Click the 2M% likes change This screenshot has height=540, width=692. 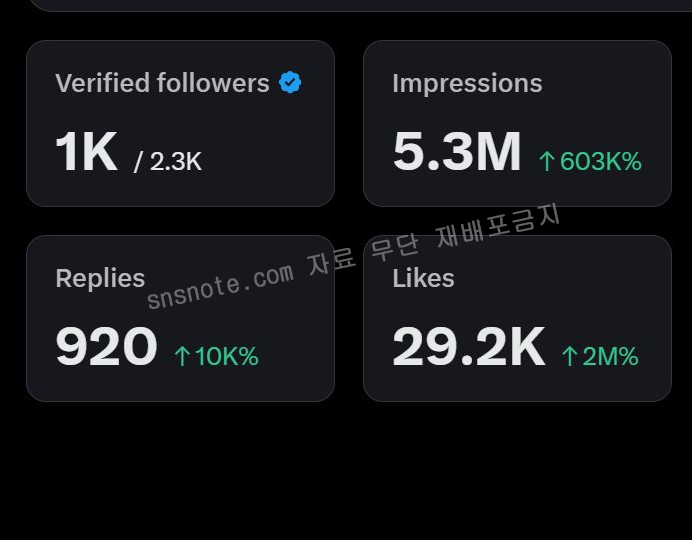pos(610,356)
